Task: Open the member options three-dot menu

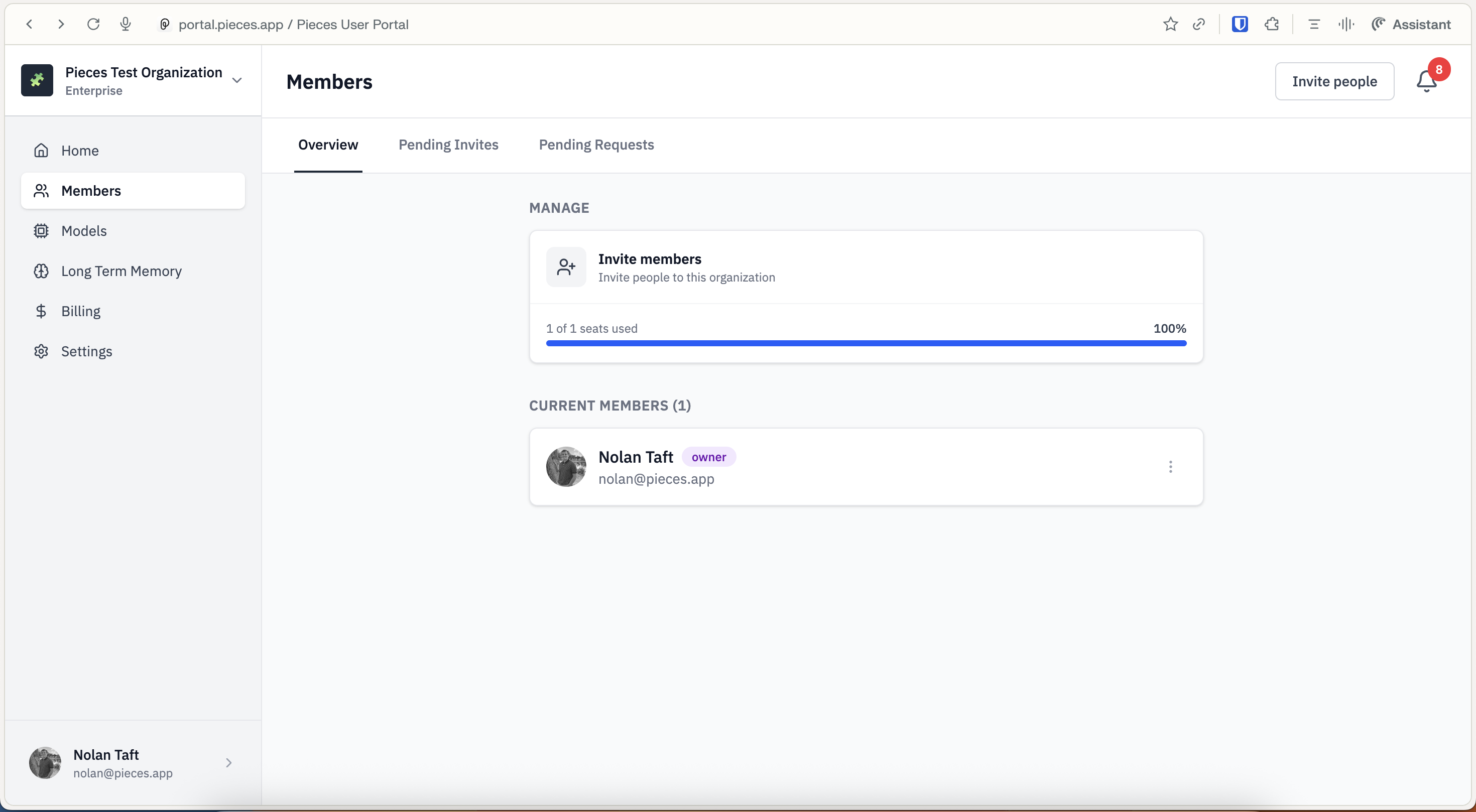Action: pyautogui.click(x=1171, y=467)
